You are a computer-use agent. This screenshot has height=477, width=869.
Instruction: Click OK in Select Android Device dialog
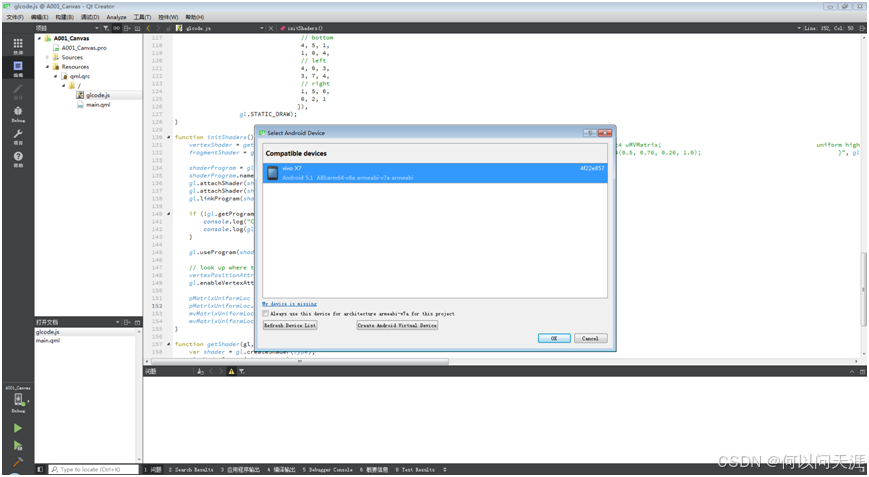click(554, 338)
